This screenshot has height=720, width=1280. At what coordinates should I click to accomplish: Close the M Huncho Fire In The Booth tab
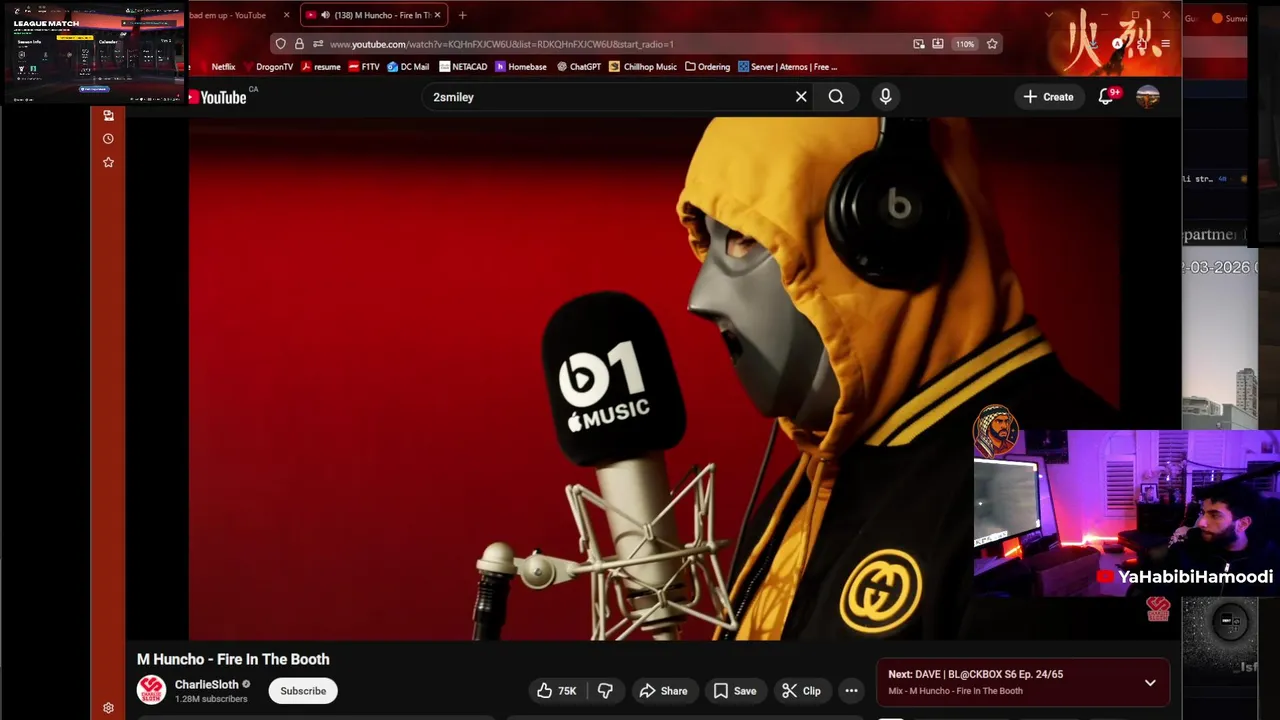point(437,15)
